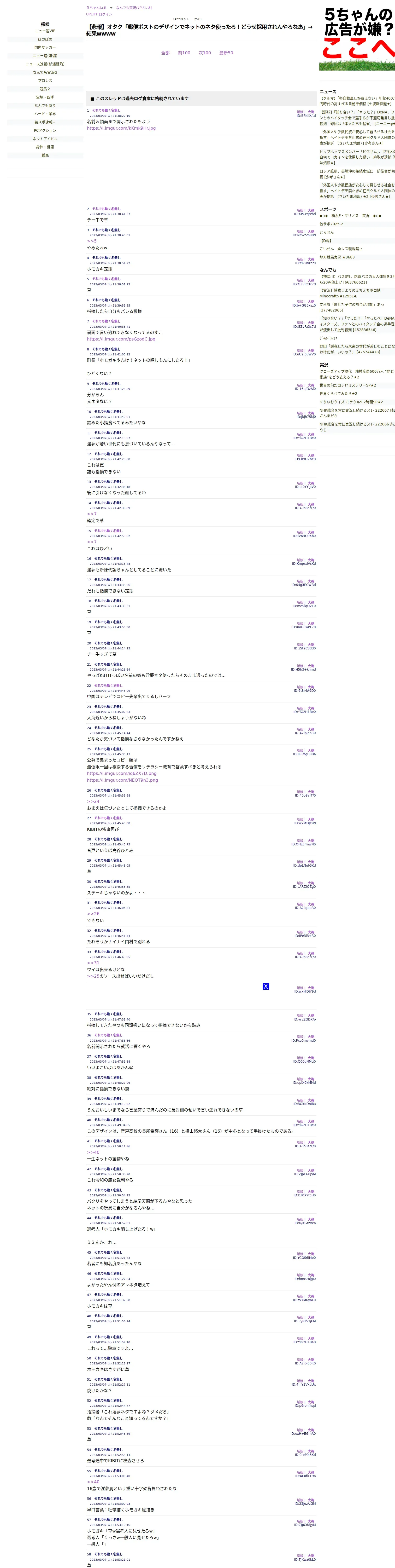The width and height of the screenshot is (395, 1568).
Task: Click the UPLIFT ログイン link
Action: [x=99, y=14]
